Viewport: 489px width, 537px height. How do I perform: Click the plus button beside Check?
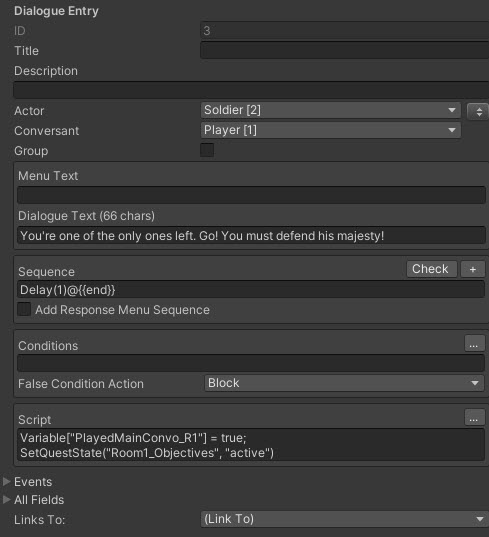pyautogui.click(x=473, y=269)
